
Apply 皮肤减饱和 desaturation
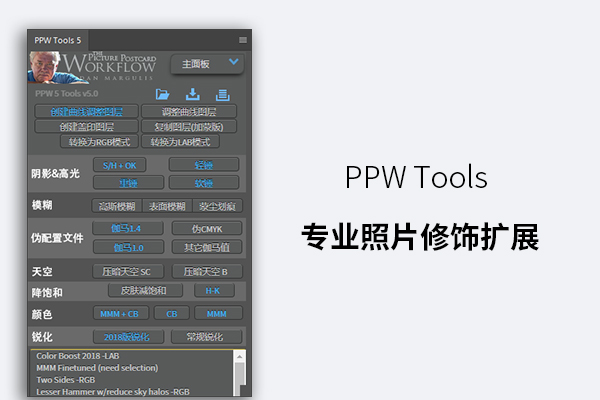145,291
